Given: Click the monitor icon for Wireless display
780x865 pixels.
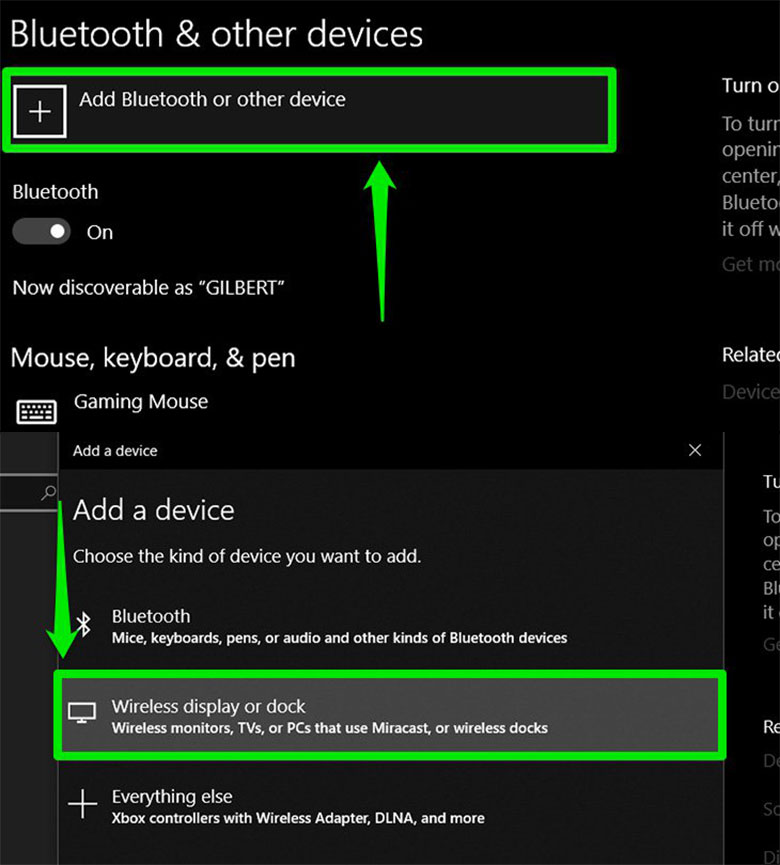Looking at the screenshot, I should (x=82, y=712).
